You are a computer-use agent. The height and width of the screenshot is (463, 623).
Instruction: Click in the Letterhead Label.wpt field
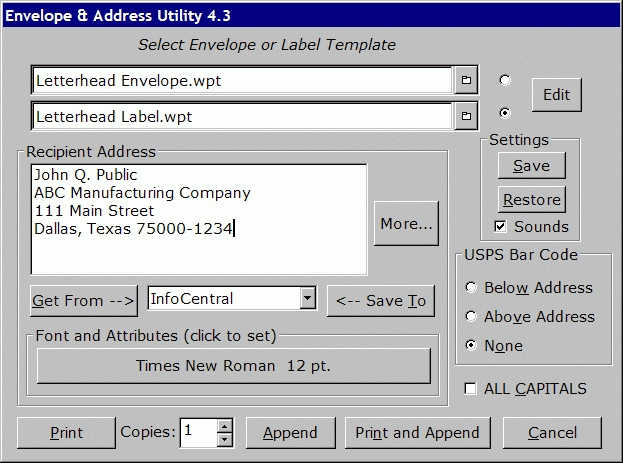click(242, 116)
